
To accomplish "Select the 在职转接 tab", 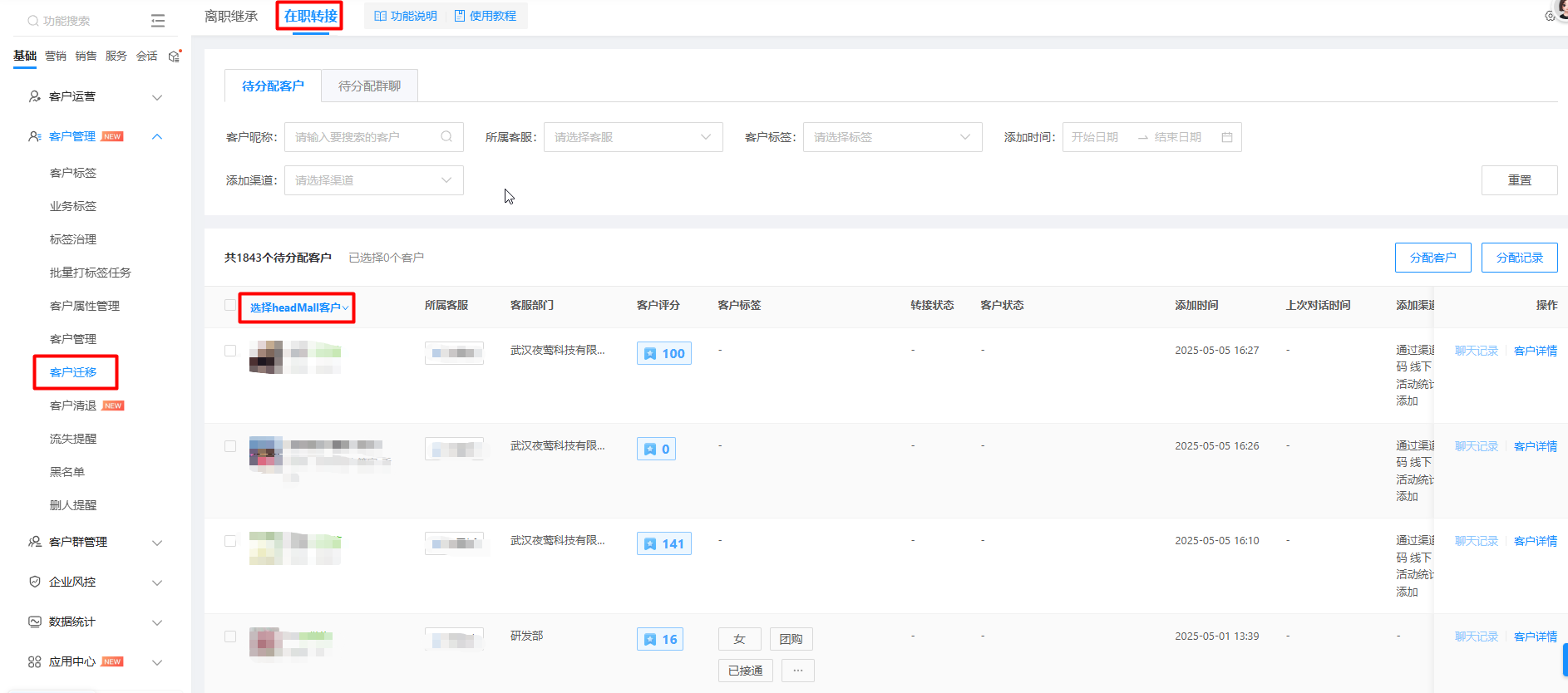I will (x=311, y=16).
